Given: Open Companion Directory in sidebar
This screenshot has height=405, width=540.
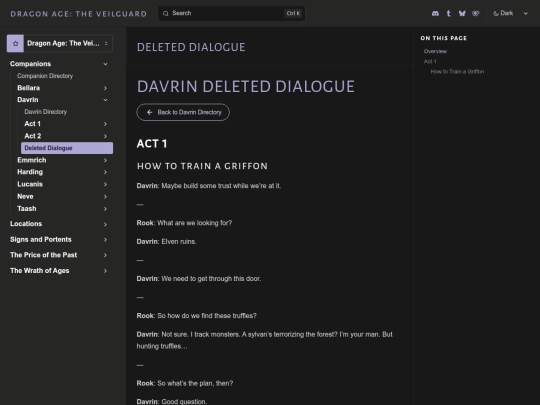Looking at the screenshot, I should click(45, 76).
